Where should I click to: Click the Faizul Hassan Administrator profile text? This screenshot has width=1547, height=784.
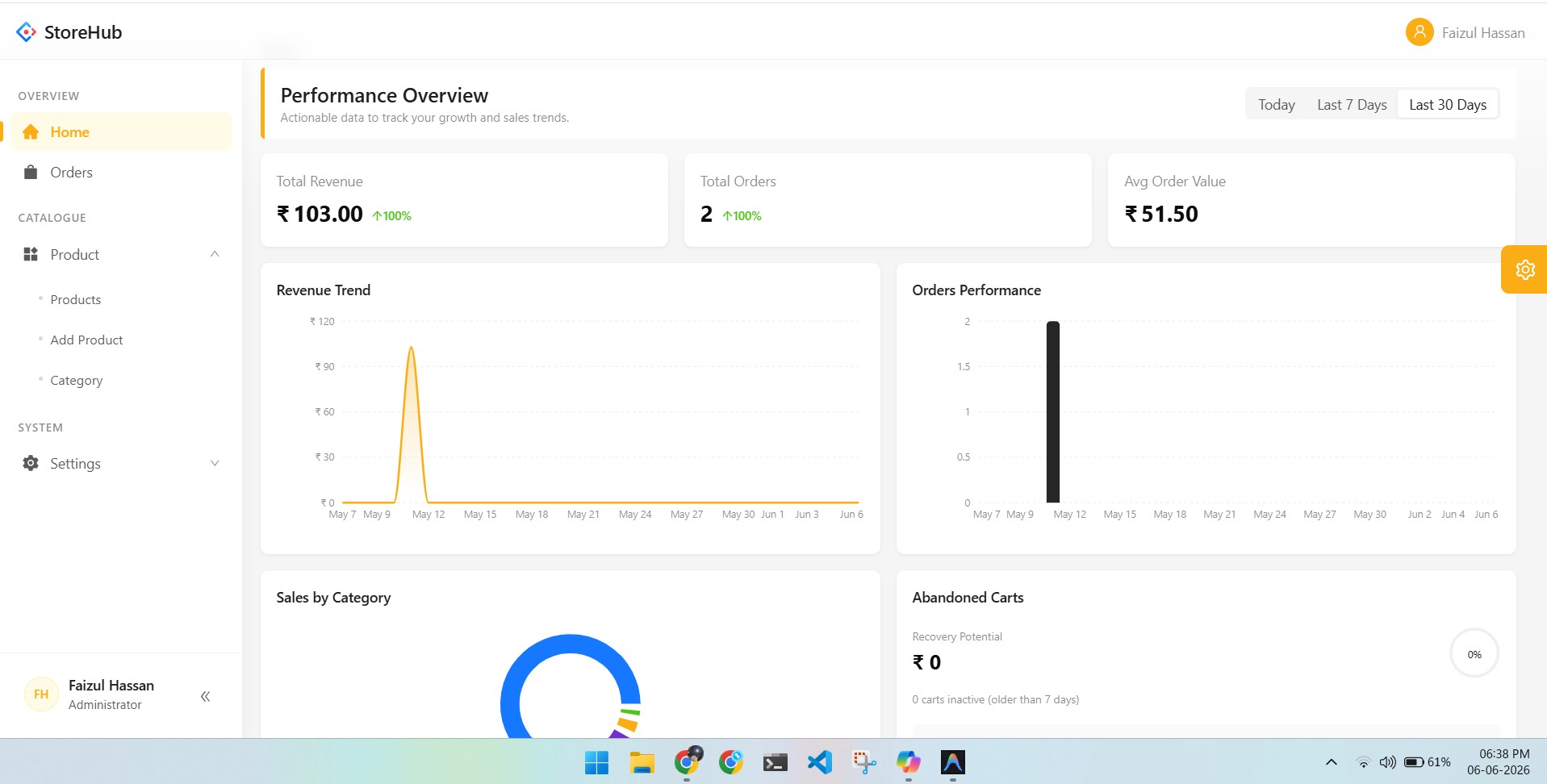point(111,694)
